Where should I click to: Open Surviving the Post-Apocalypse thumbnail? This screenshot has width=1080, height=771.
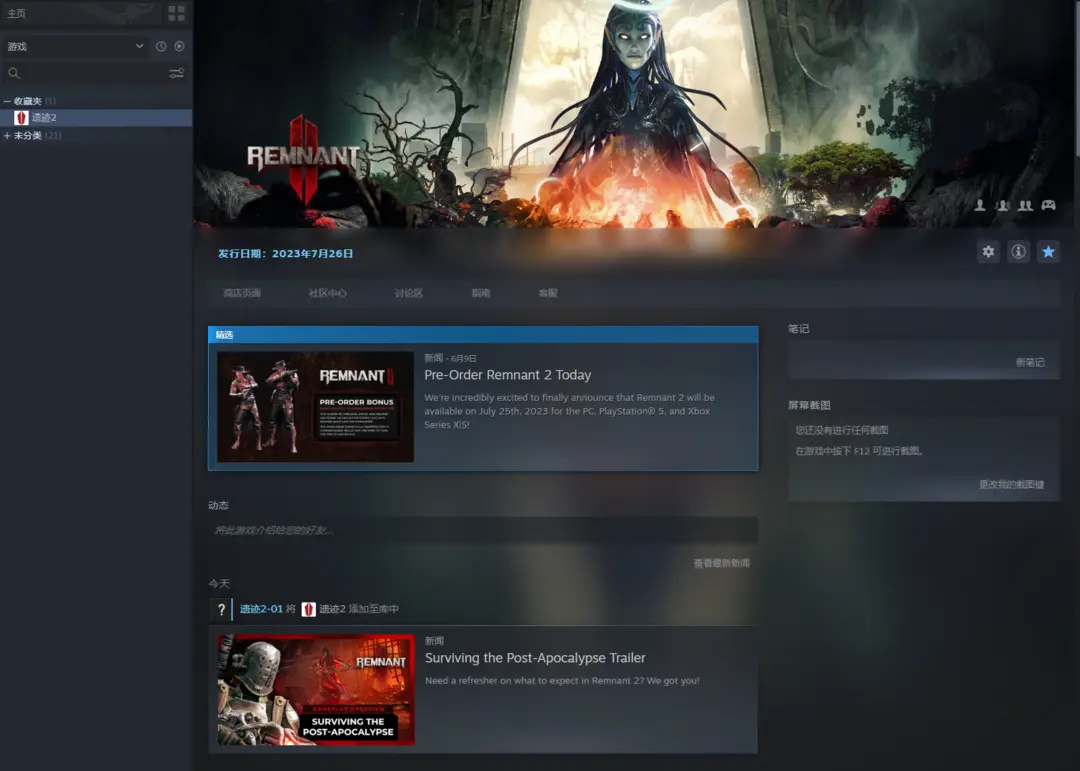316,690
